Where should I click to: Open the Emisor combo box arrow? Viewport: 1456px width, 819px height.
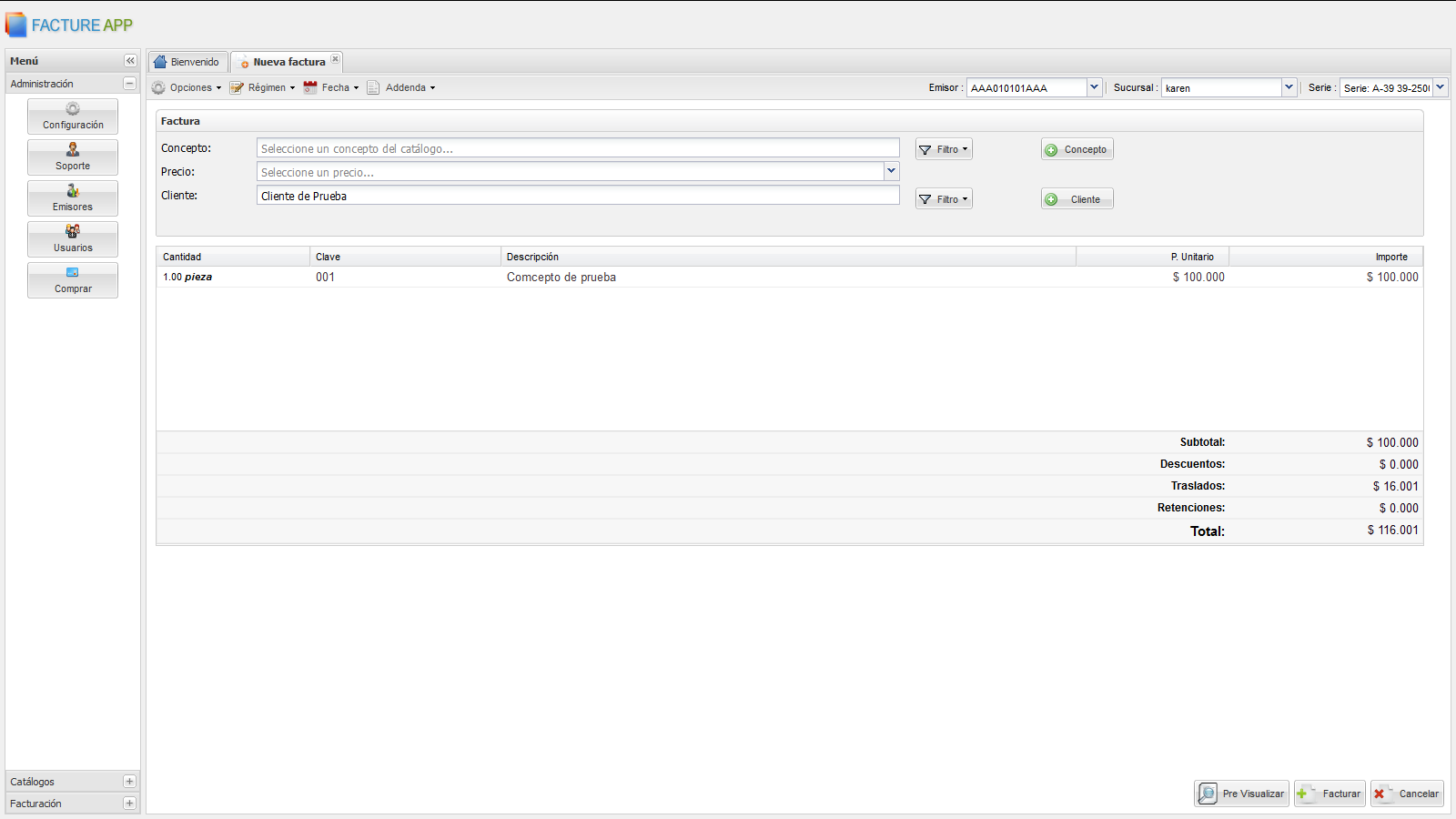click(x=1094, y=87)
